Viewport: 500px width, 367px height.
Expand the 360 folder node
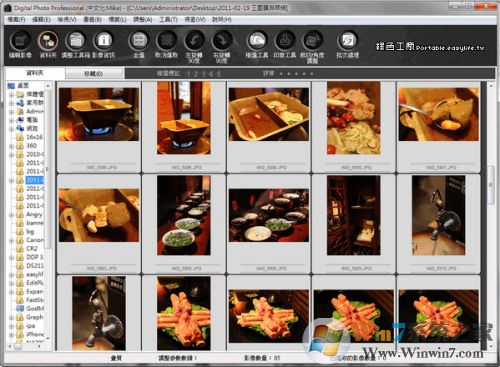[x=12, y=146]
